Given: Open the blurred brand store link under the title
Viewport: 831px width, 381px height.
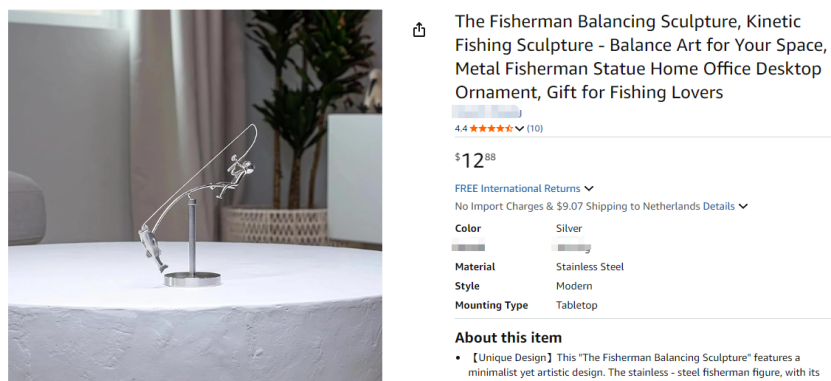Looking at the screenshot, I should pos(488,112).
